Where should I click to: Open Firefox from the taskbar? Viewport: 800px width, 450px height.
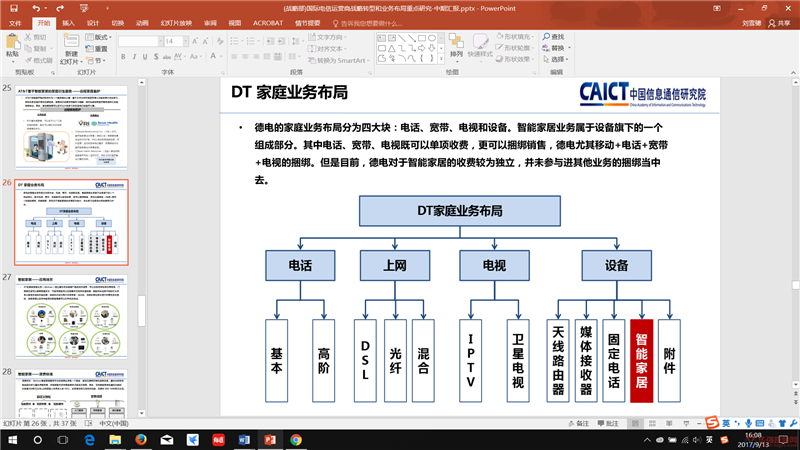[x=141, y=440]
